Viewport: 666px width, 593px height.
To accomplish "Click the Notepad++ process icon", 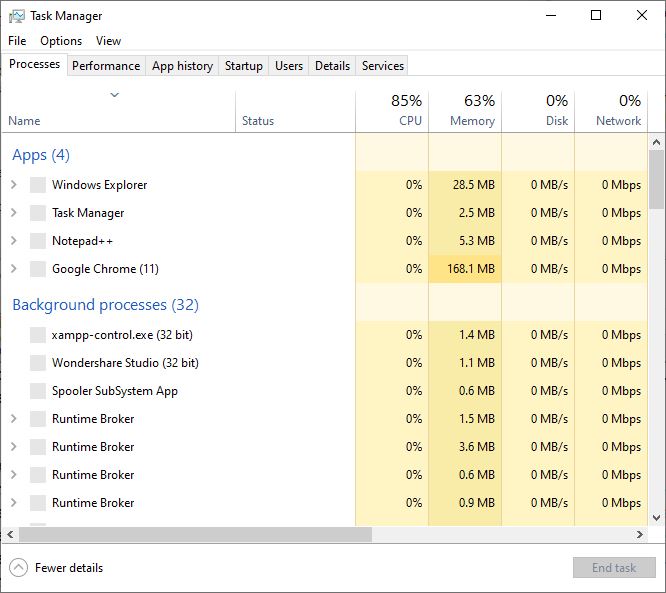I will [x=38, y=241].
